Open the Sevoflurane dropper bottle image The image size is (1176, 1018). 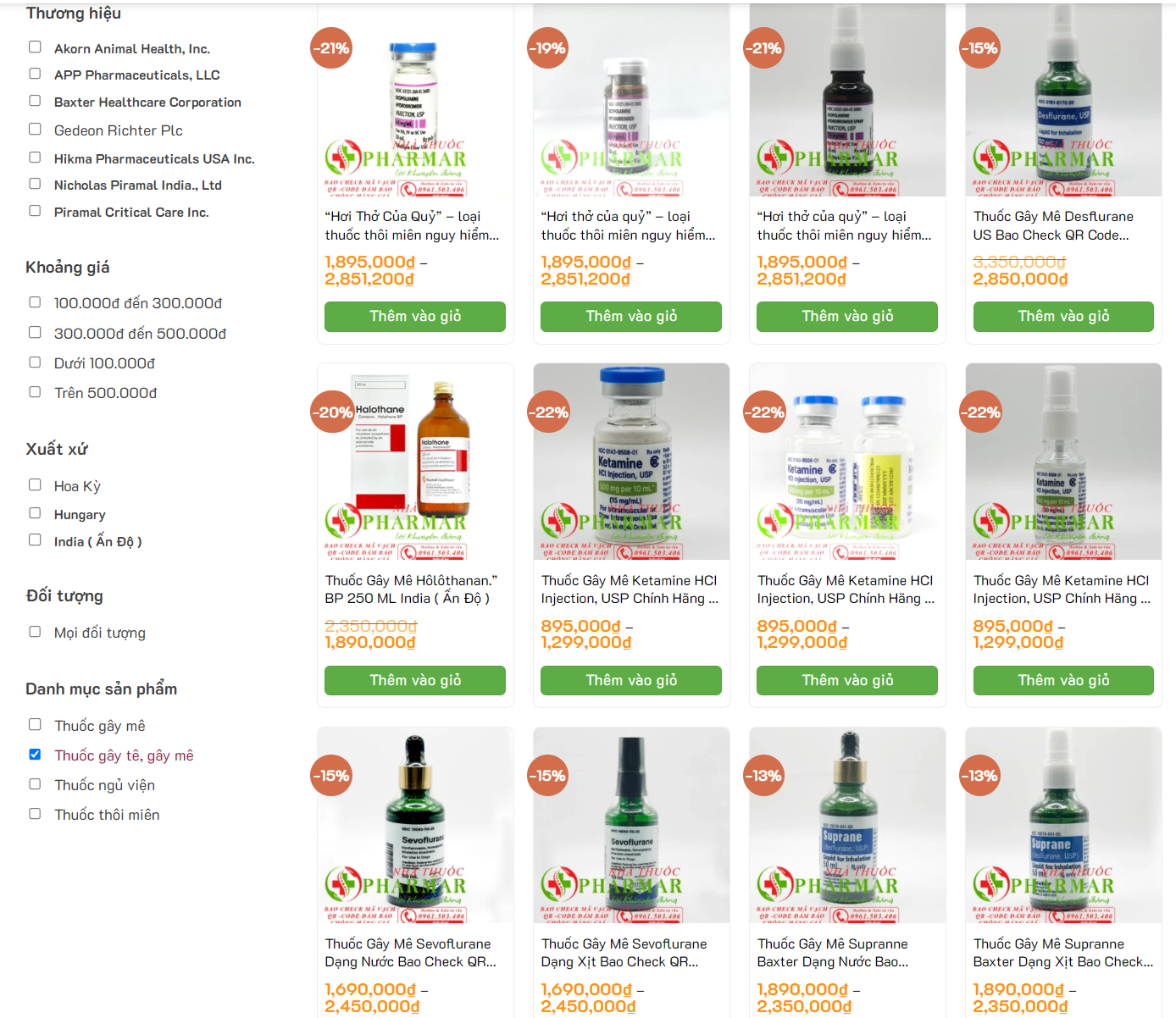pos(415,825)
